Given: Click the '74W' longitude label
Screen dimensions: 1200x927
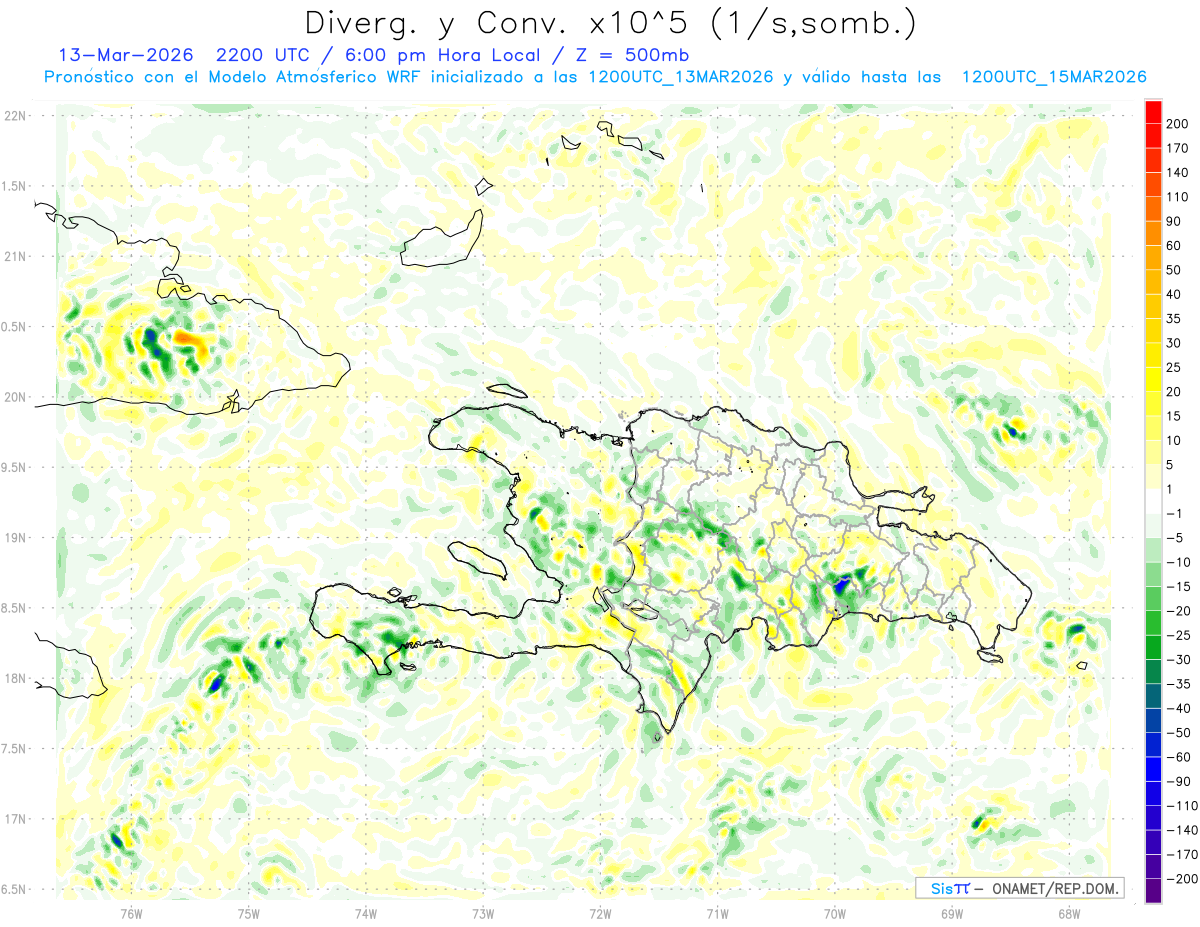Looking at the screenshot, I should 366,914.
